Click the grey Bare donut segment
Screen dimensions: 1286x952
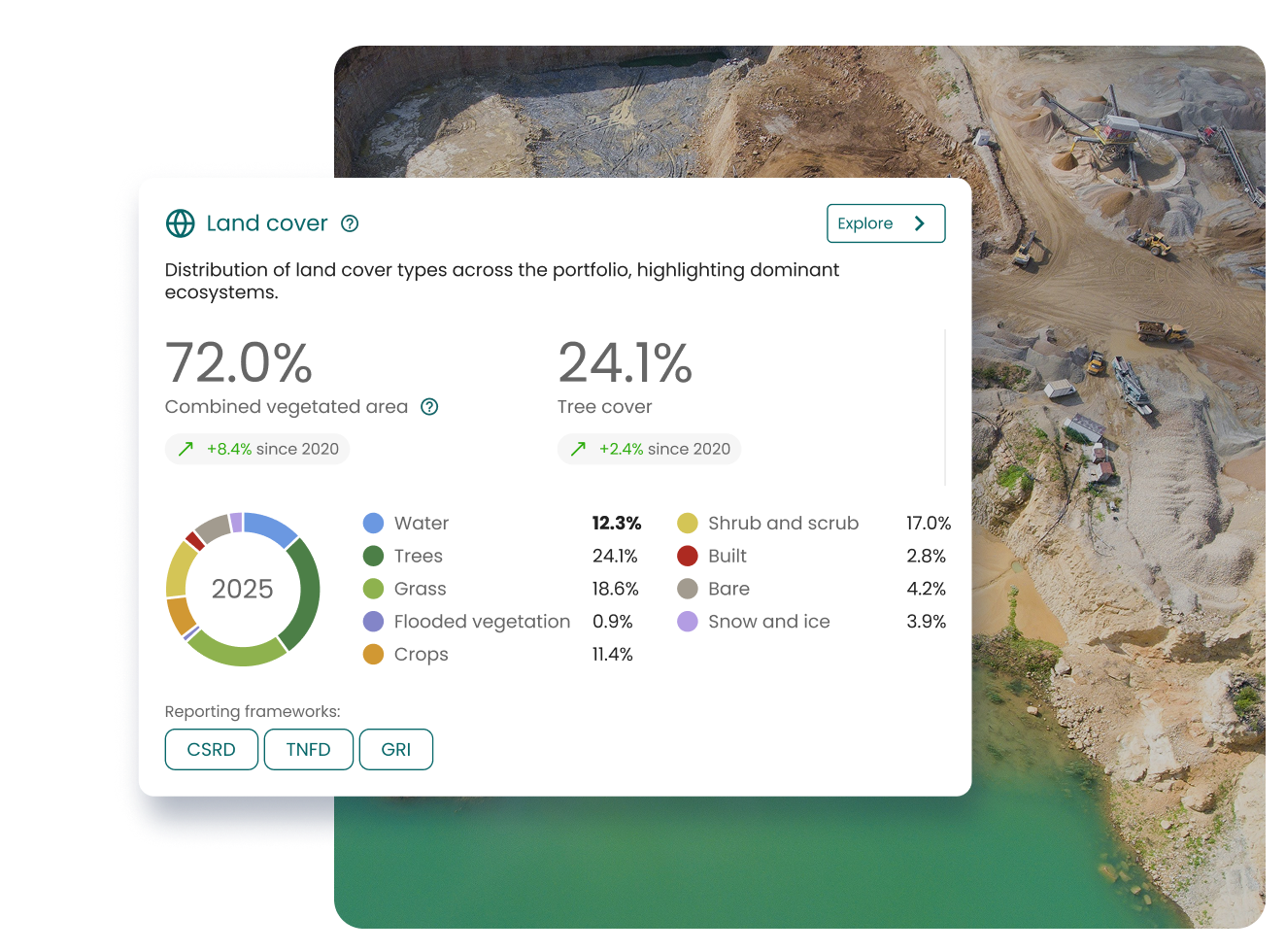[213, 529]
